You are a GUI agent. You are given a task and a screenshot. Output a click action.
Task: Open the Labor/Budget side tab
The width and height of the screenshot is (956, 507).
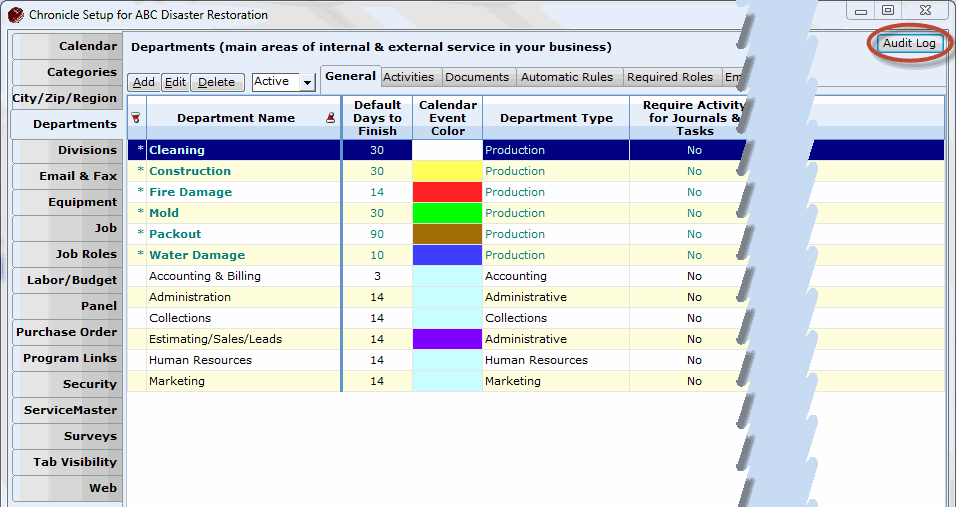pos(67,280)
